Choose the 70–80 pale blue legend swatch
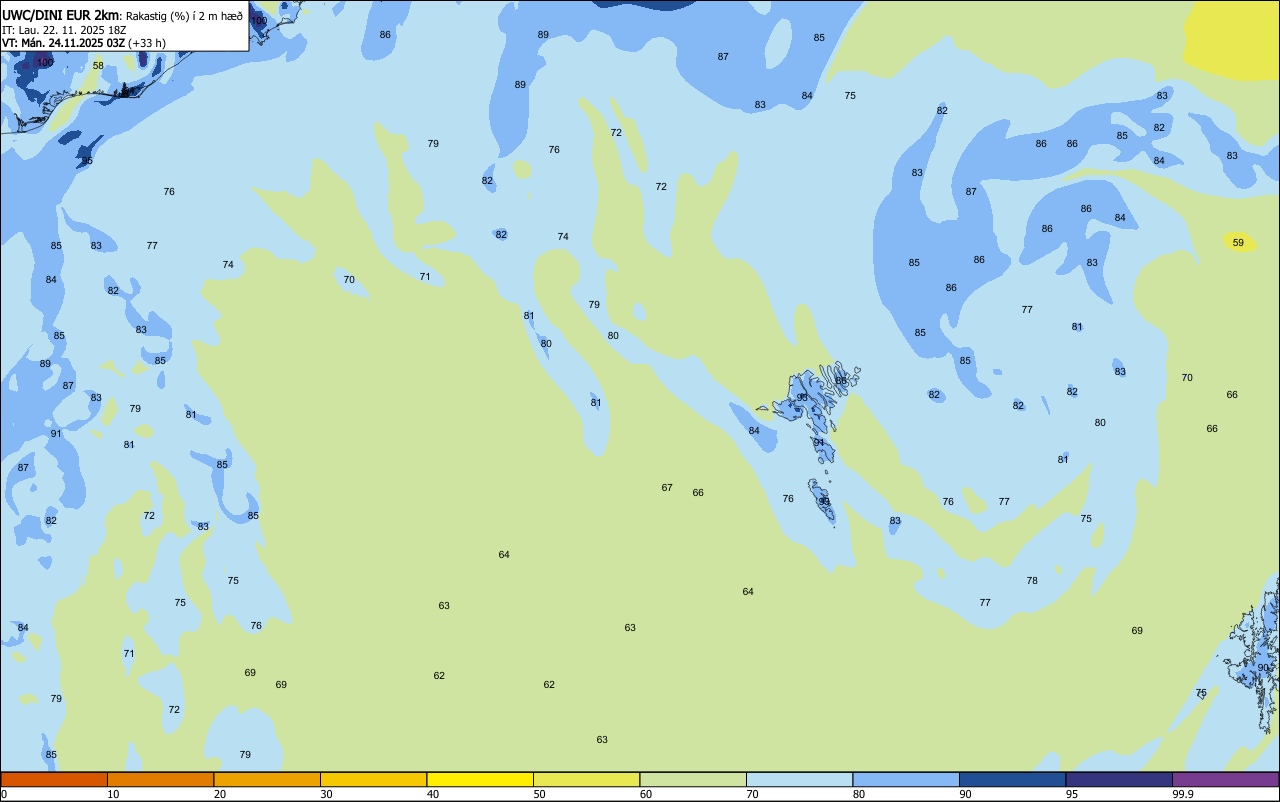1280x802 pixels. (x=799, y=779)
